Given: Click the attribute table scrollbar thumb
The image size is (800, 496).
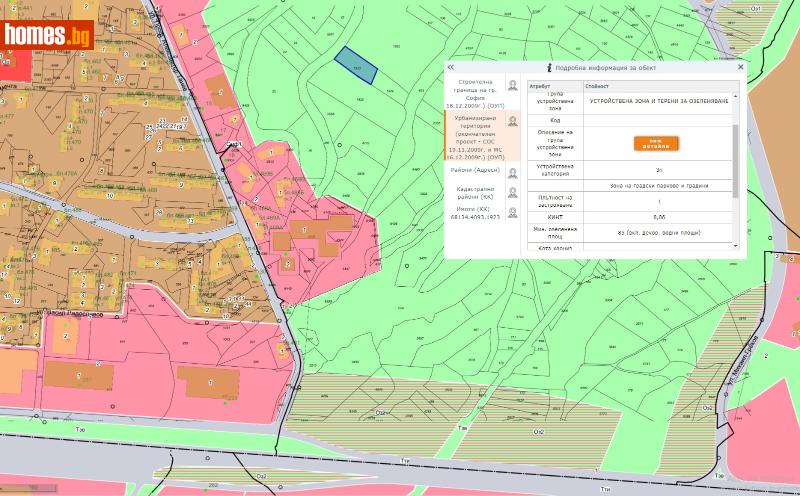Looking at the screenshot, I should click(x=737, y=160).
